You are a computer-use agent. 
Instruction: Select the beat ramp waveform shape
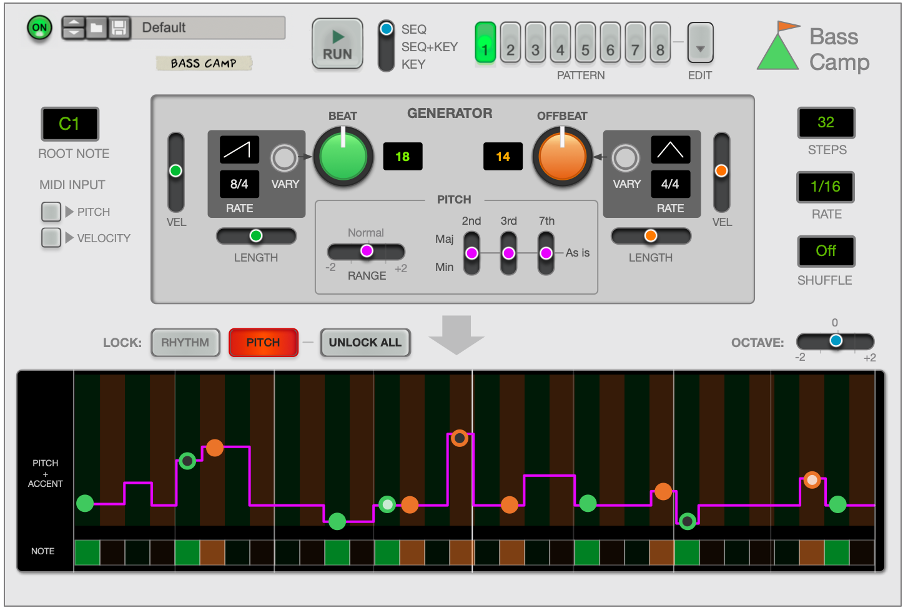pos(239,150)
